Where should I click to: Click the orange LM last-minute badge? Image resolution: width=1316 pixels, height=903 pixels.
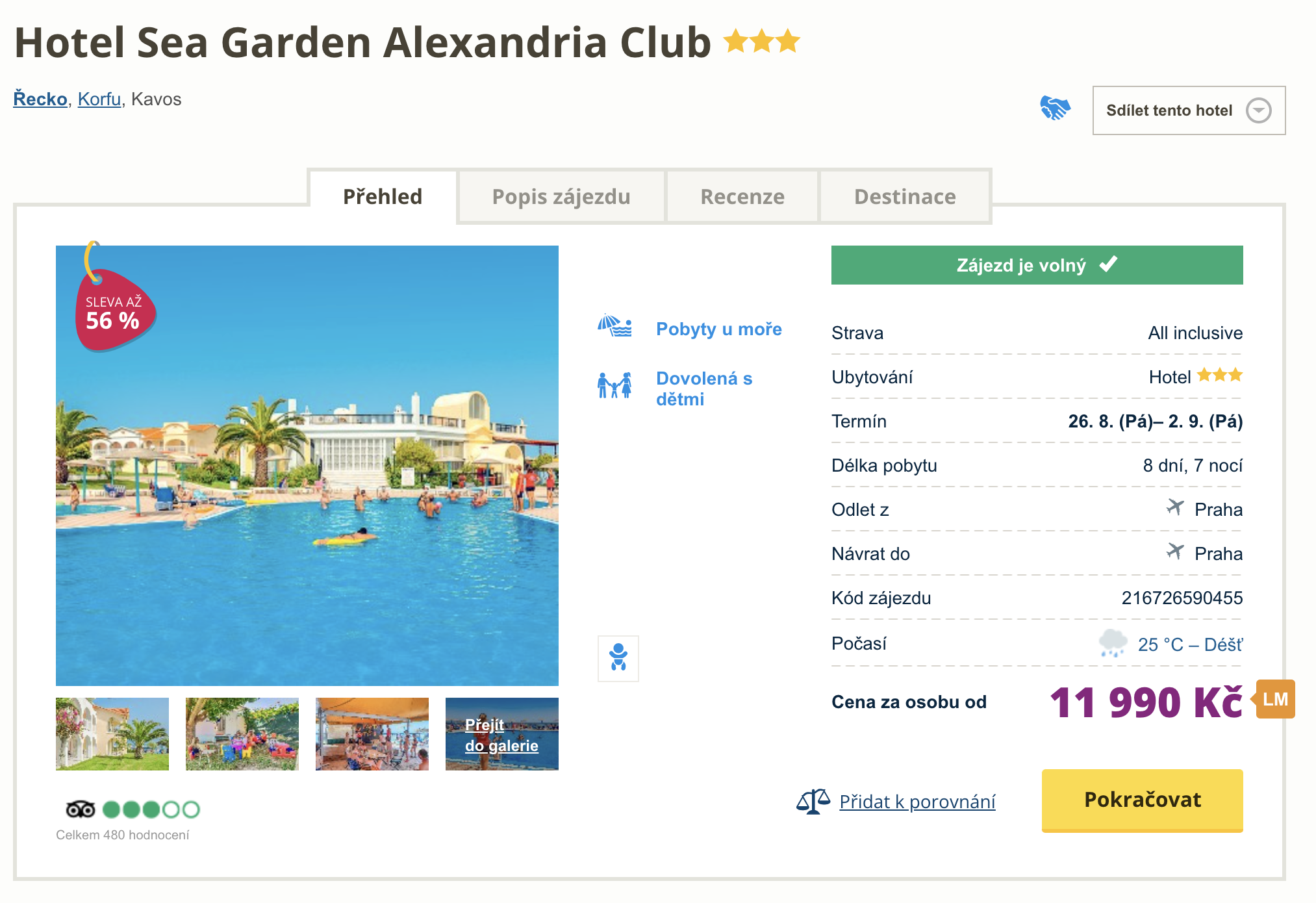1275,699
